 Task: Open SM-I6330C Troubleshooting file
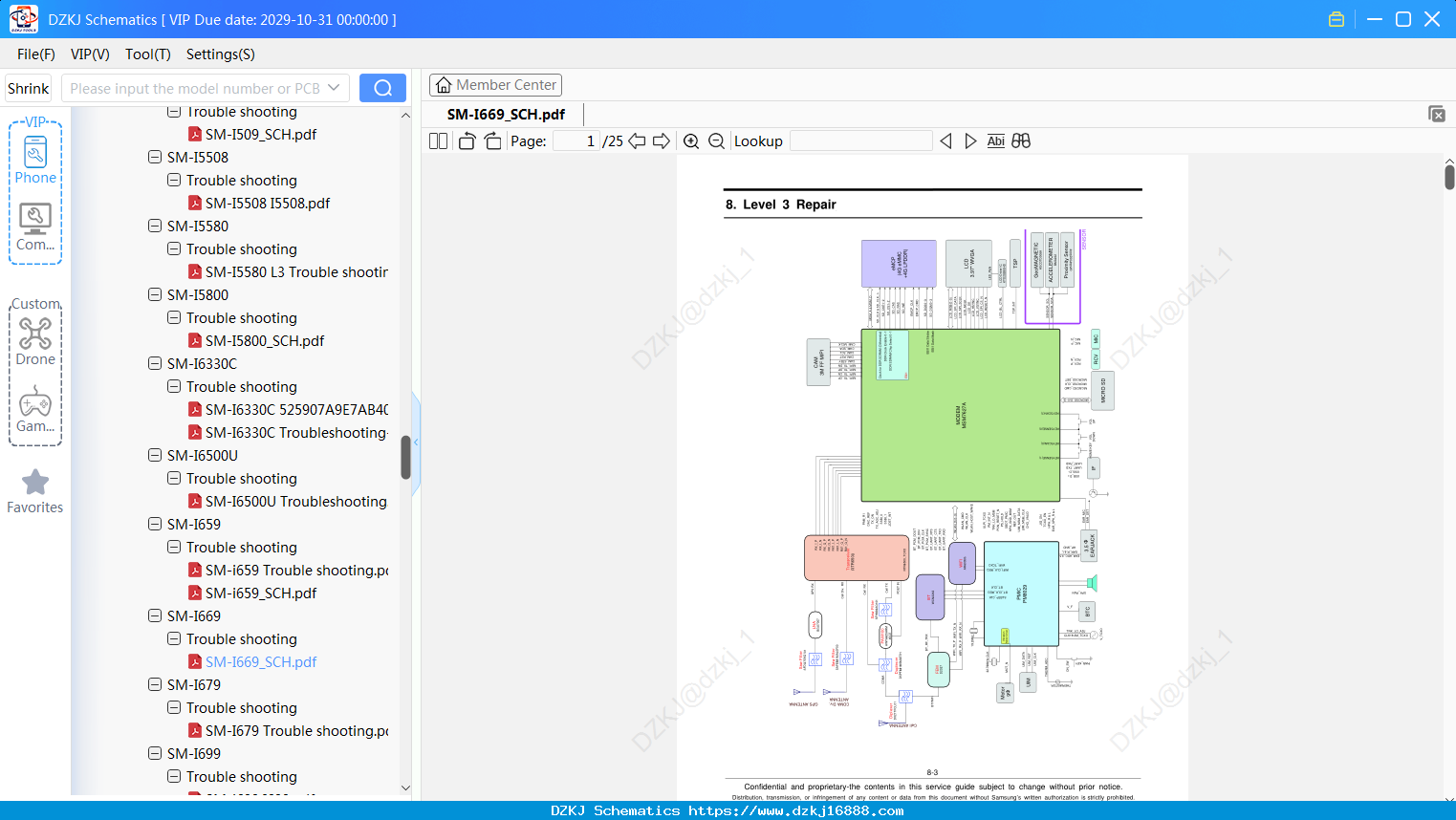point(296,433)
